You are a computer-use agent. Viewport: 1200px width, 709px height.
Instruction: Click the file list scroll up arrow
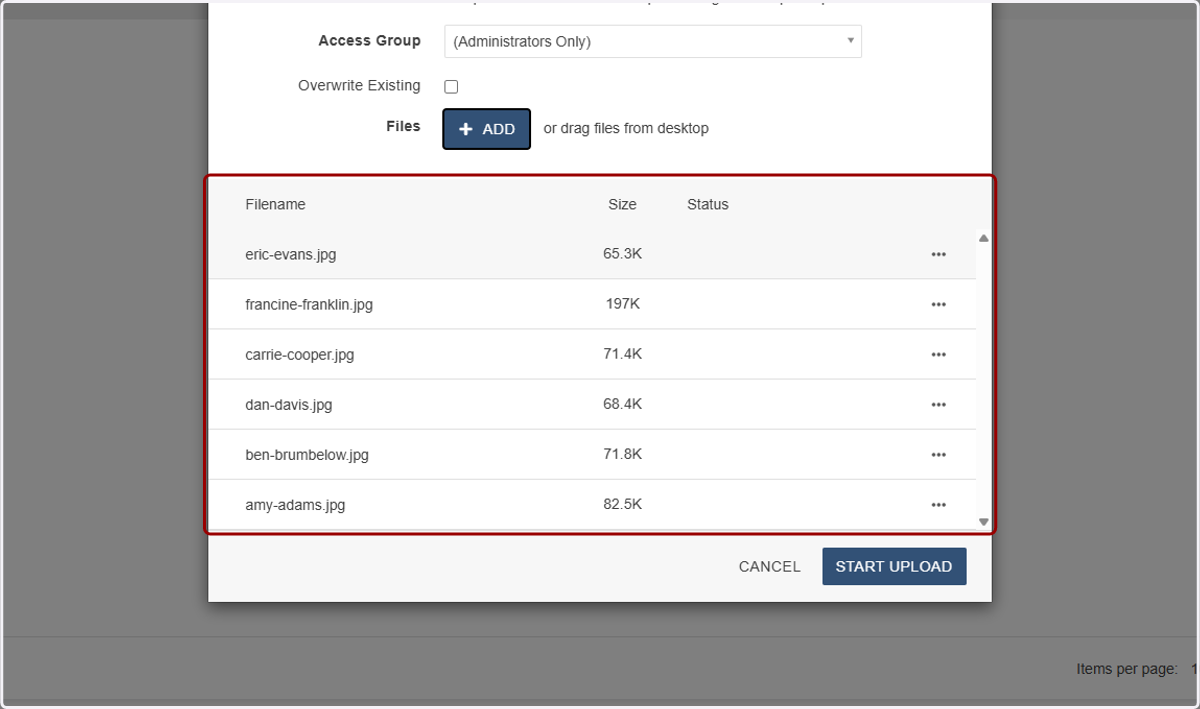click(983, 238)
